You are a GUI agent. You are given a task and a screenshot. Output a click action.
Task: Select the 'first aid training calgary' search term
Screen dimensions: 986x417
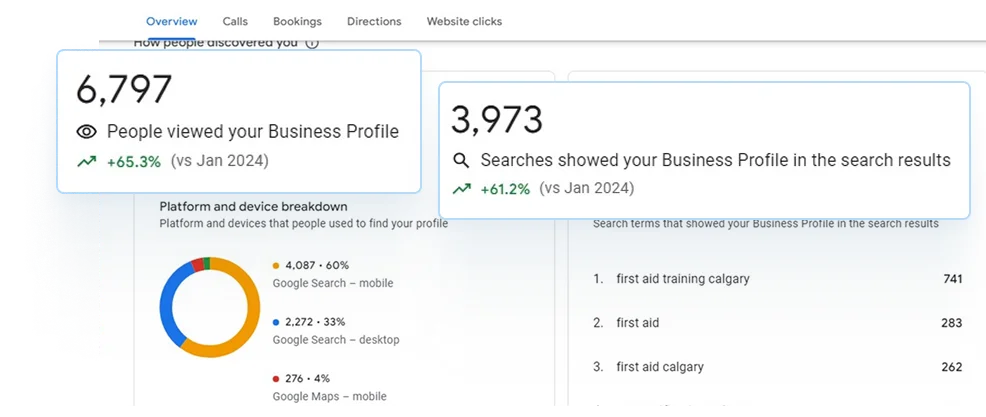pos(682,279)
